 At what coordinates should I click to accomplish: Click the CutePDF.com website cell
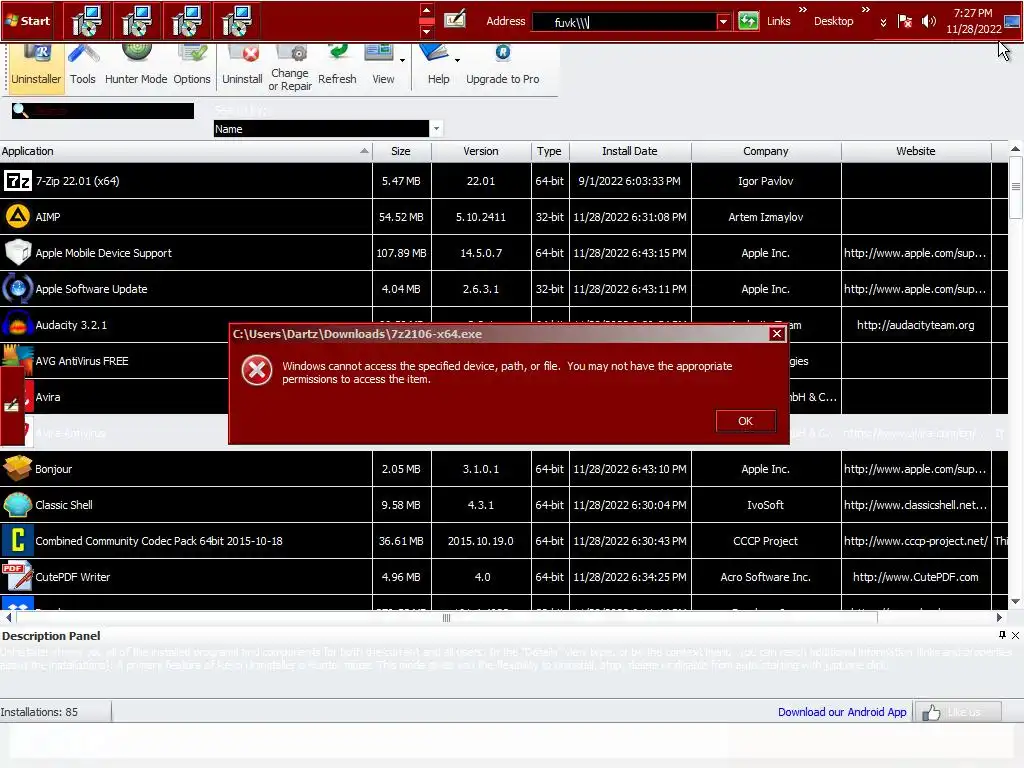(916, 577)
